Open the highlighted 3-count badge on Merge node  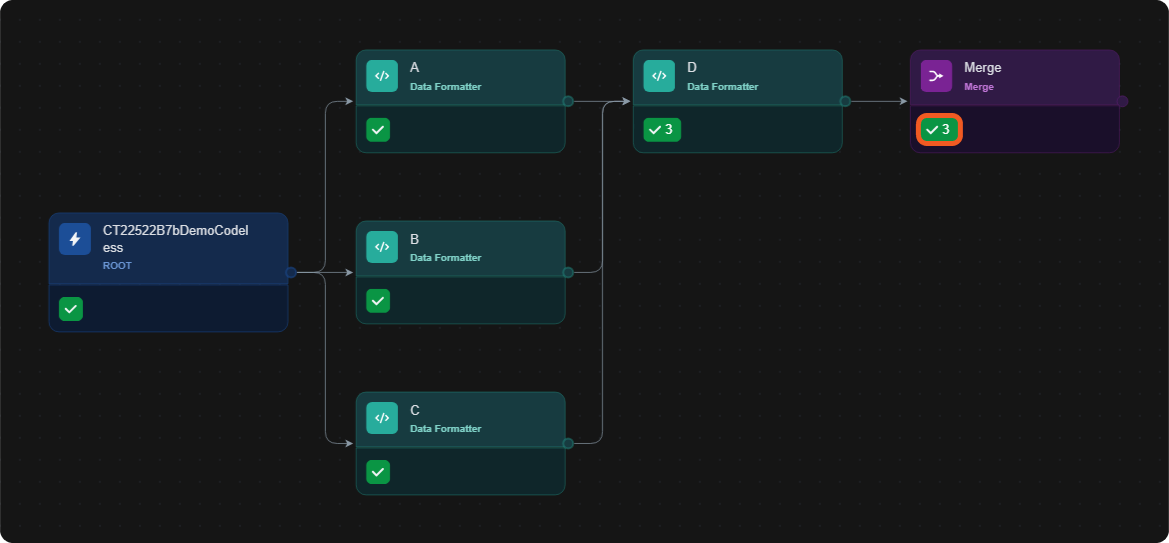pos(939,130)
